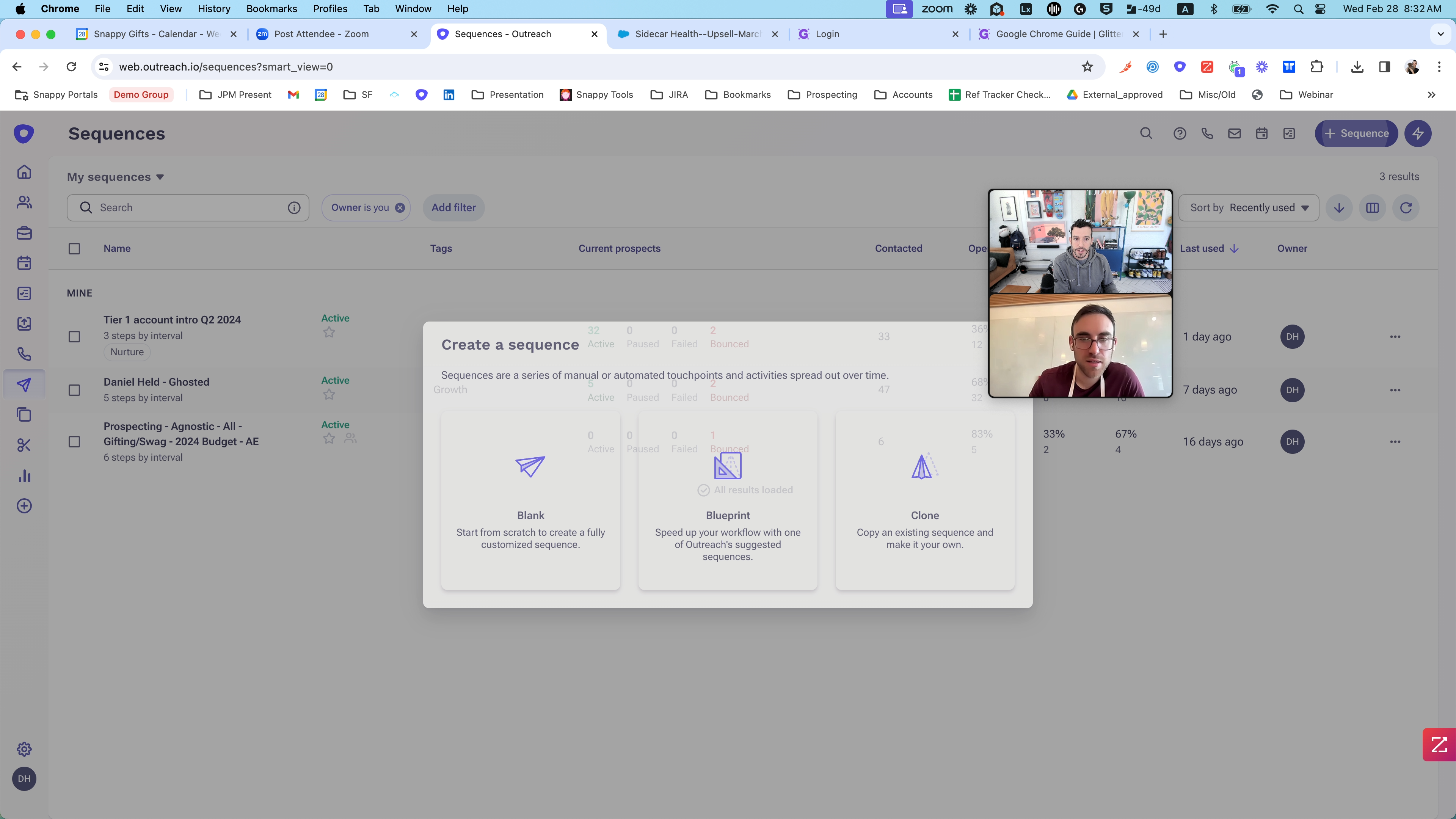
Task: Click the lightning bolt quick action button
Action: [1418, 133]
